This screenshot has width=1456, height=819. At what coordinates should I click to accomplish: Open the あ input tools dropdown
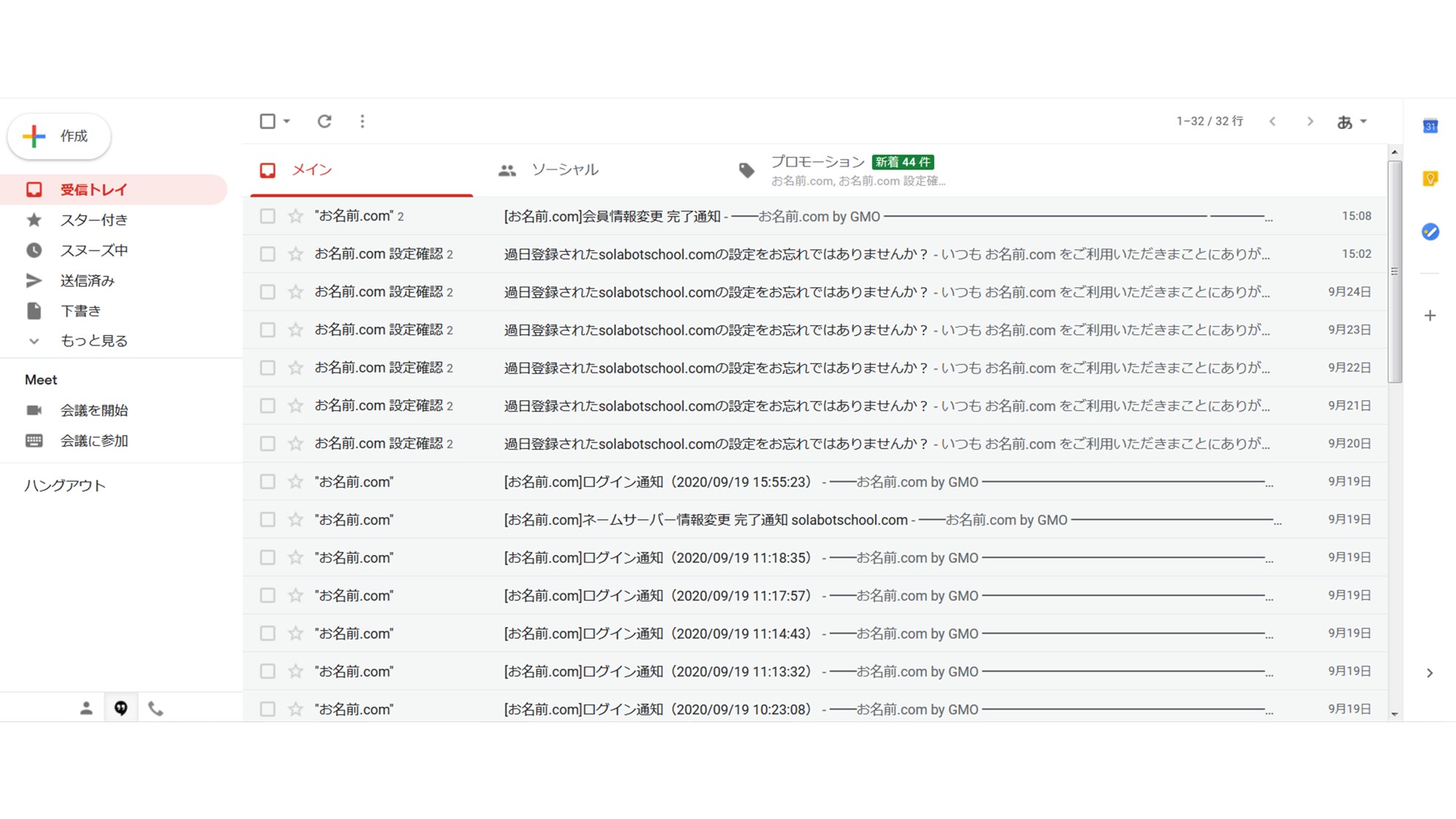[1352, 122]
